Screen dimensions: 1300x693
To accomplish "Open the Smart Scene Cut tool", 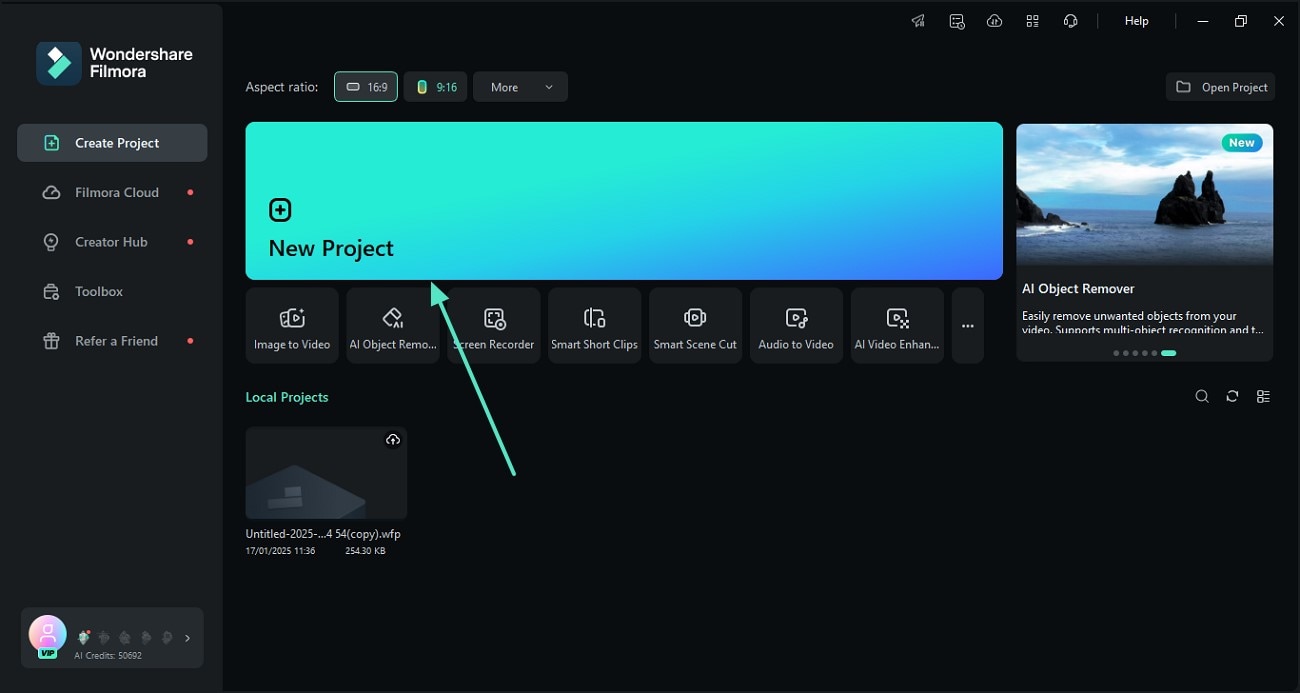I will pos(695,326).
